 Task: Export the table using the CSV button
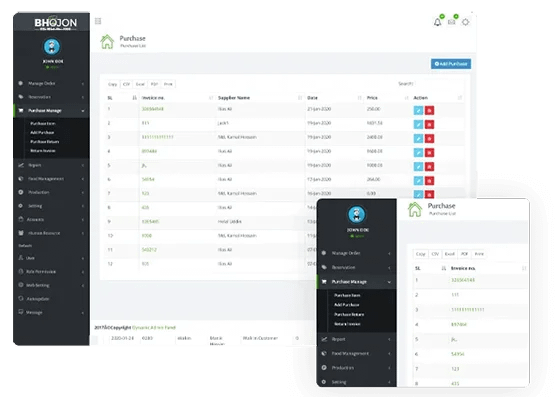click(x=126, y=84)
